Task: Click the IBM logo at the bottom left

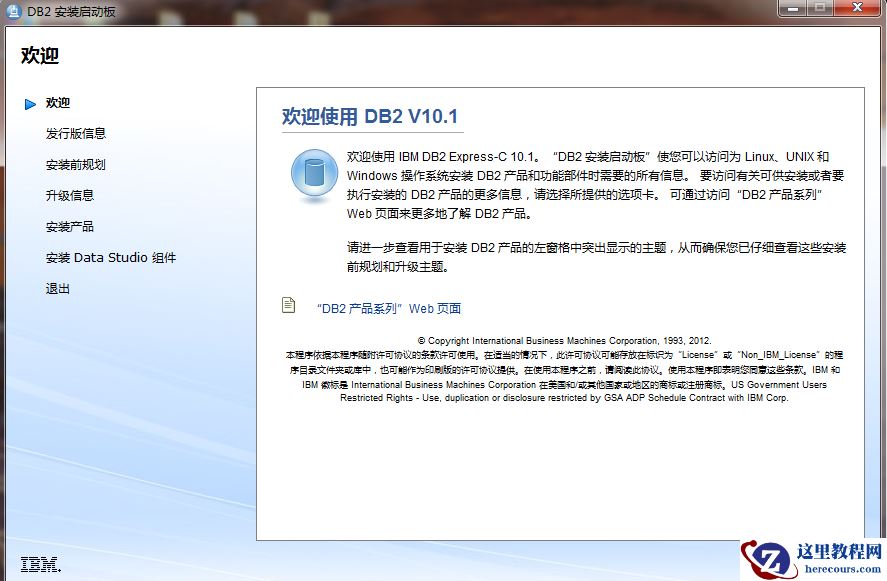Action: click(41, 564)
